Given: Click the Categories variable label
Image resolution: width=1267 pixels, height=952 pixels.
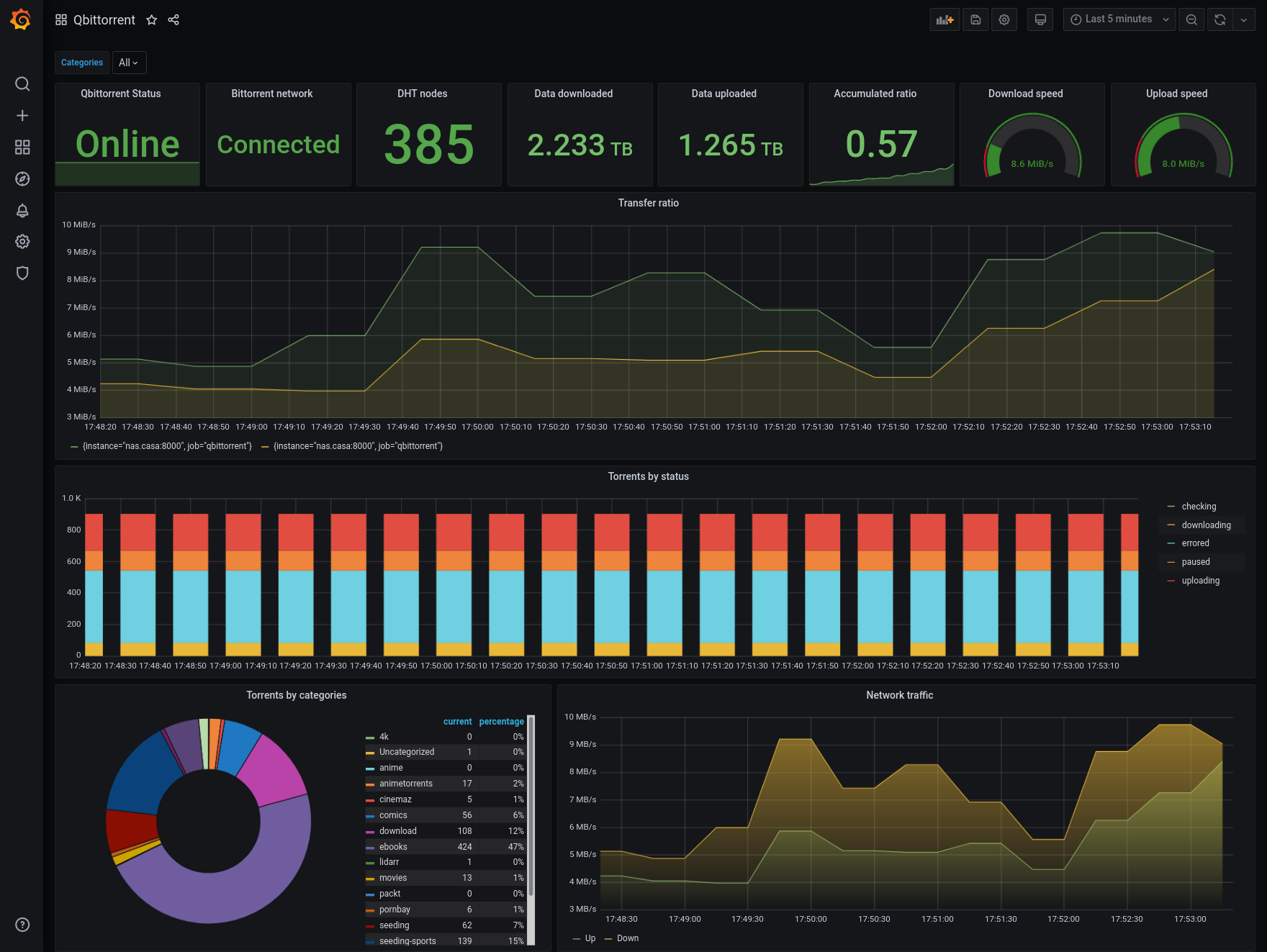Looking at the screenshot, I should pos(82,63).
